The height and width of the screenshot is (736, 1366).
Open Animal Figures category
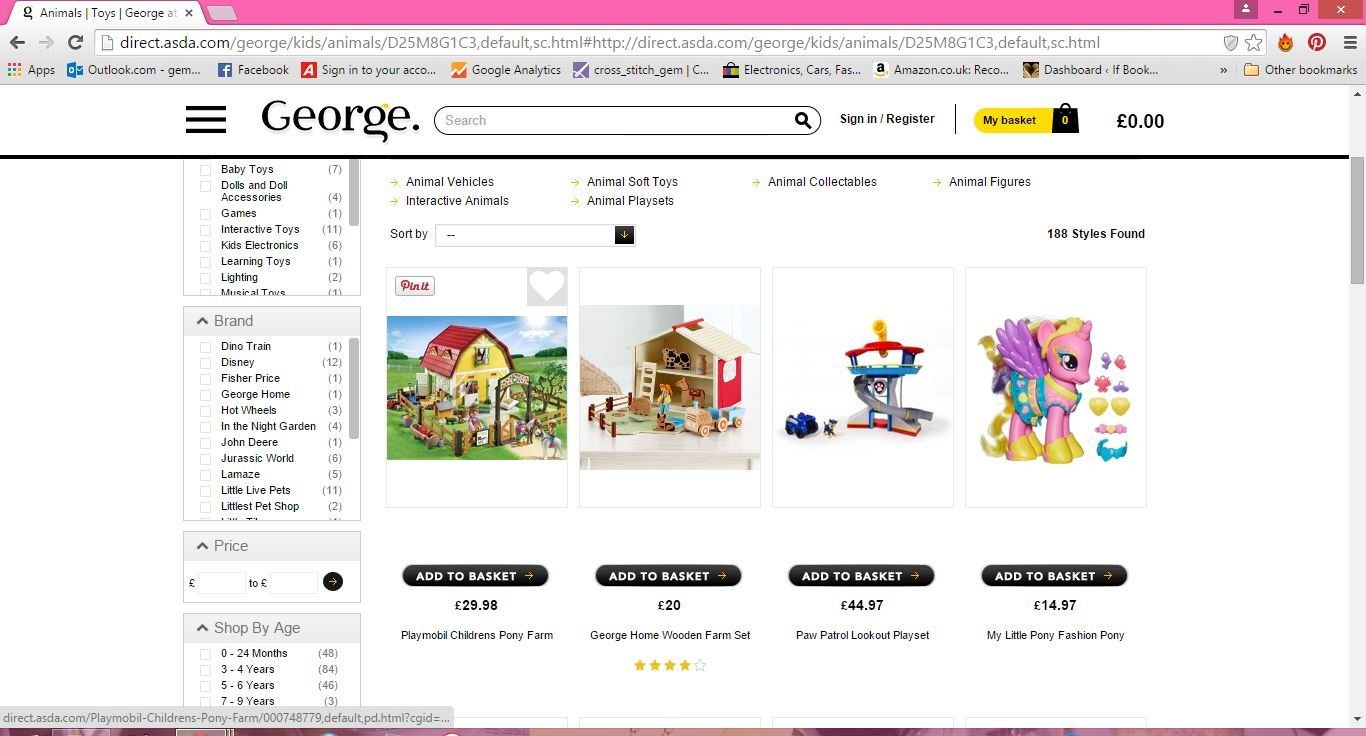point(989,182)
